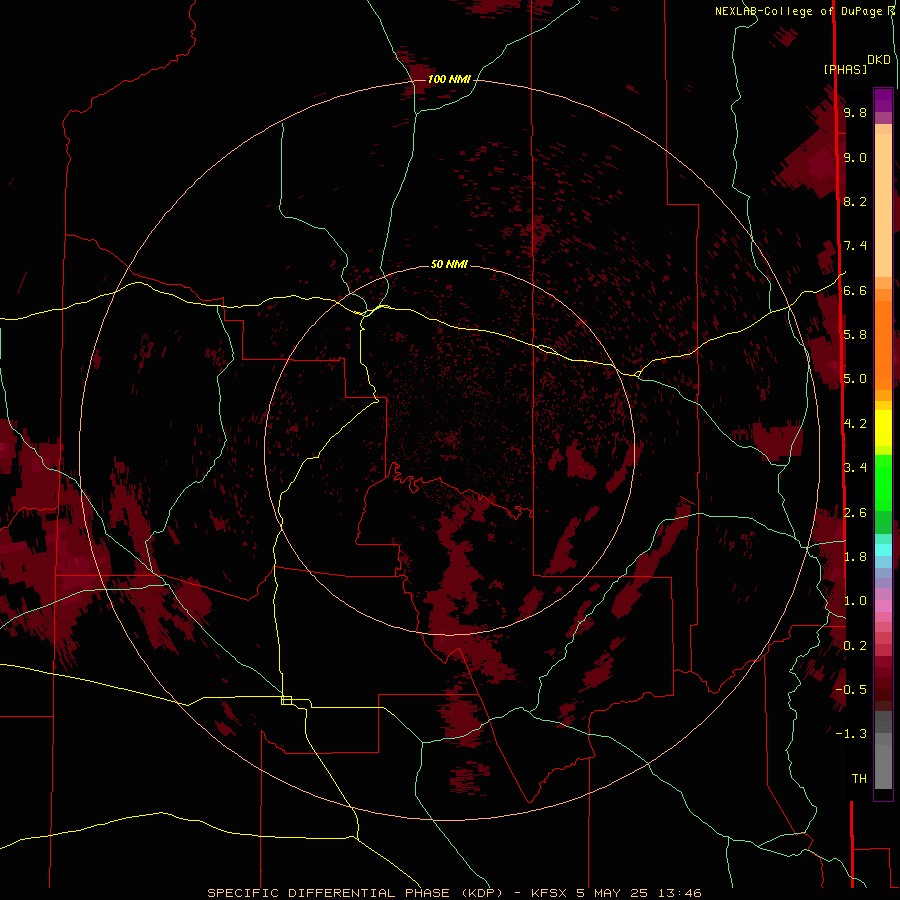Click the 1.8 value on the scale
Screen dimensions: 900x900
(x=855, y=557)
